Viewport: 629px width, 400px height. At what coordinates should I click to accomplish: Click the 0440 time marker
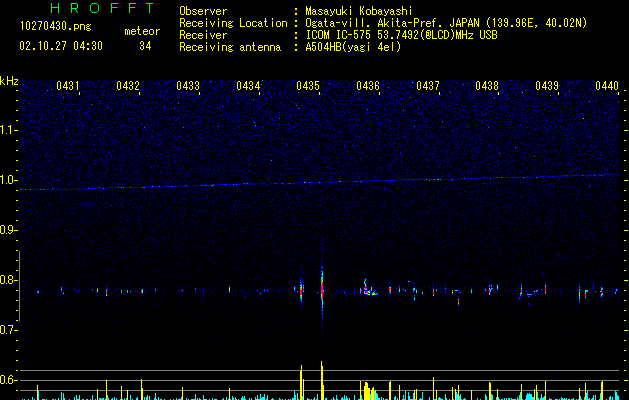[607, 86]
